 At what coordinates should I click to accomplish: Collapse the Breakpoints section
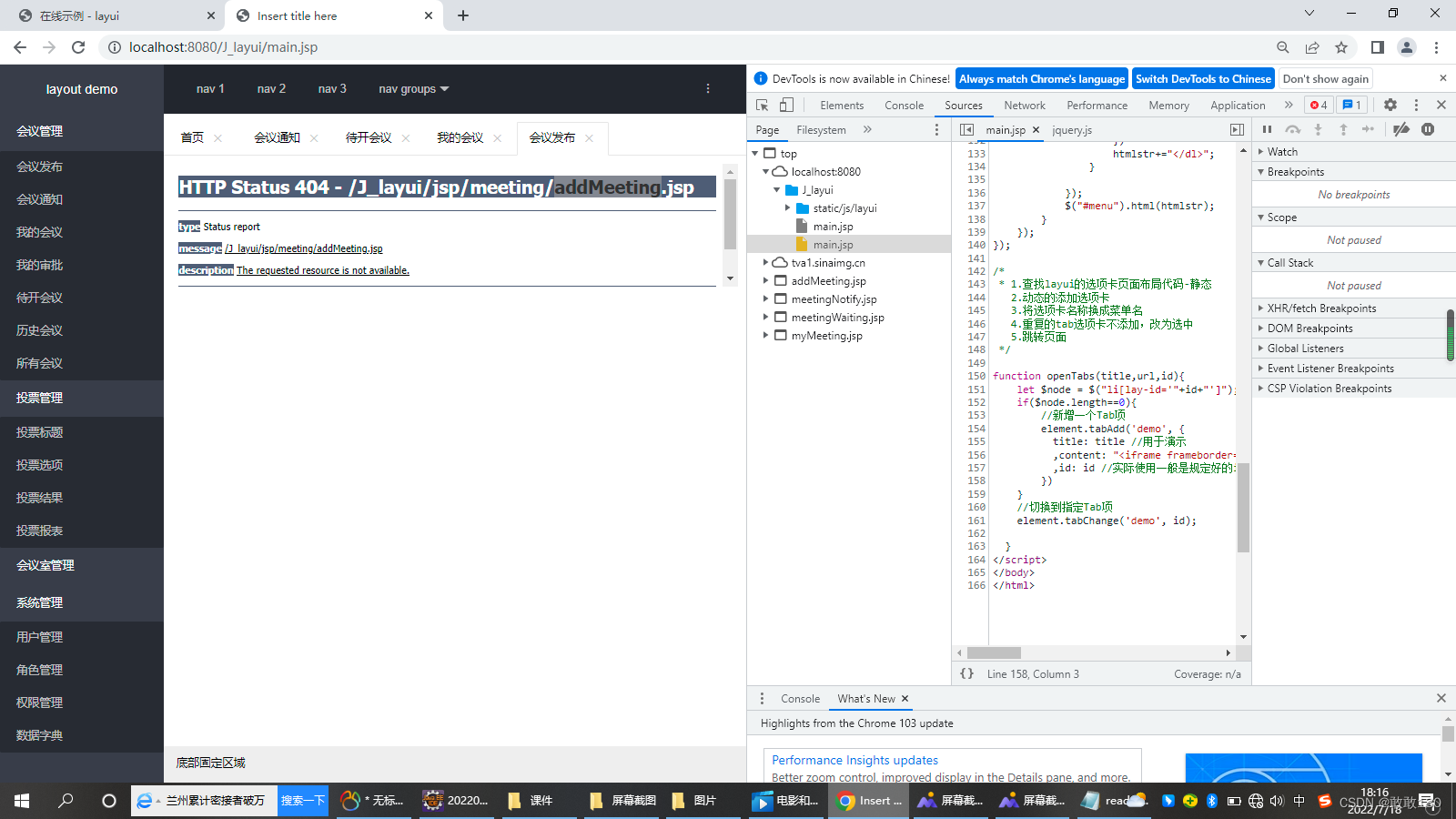coord(1354,172)
